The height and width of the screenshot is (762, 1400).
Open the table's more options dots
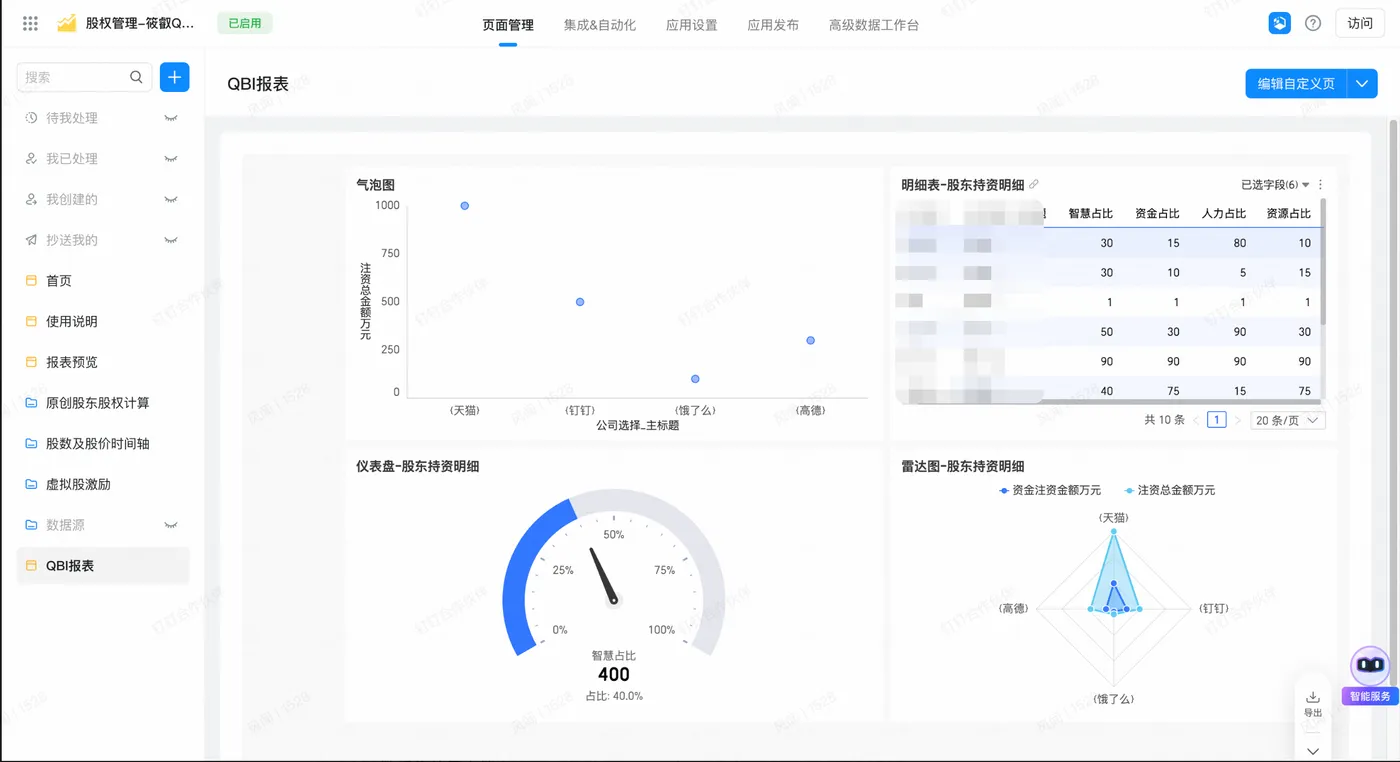coord(1320,185)
